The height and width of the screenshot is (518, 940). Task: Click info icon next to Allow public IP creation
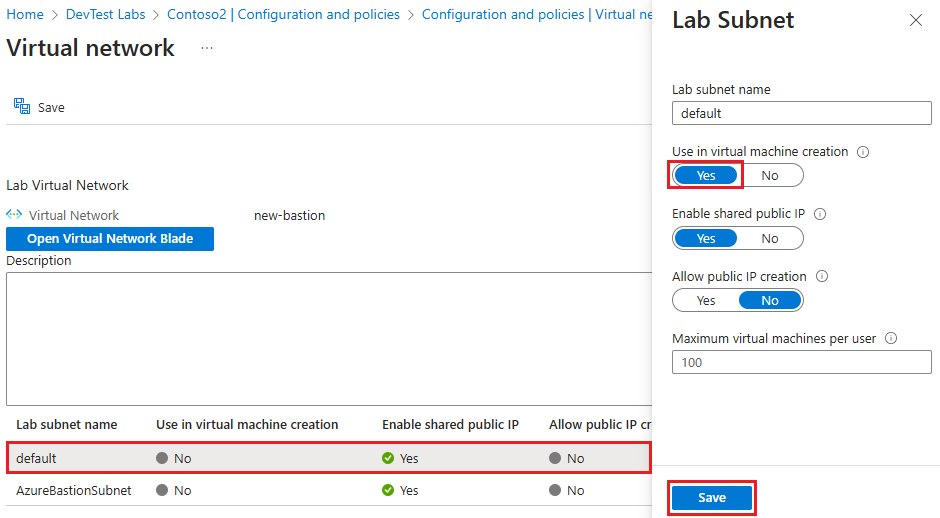(822, 277)
